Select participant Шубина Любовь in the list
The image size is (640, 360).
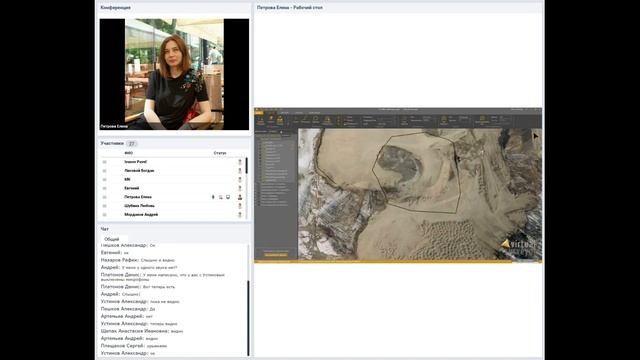tap(173, 206)
